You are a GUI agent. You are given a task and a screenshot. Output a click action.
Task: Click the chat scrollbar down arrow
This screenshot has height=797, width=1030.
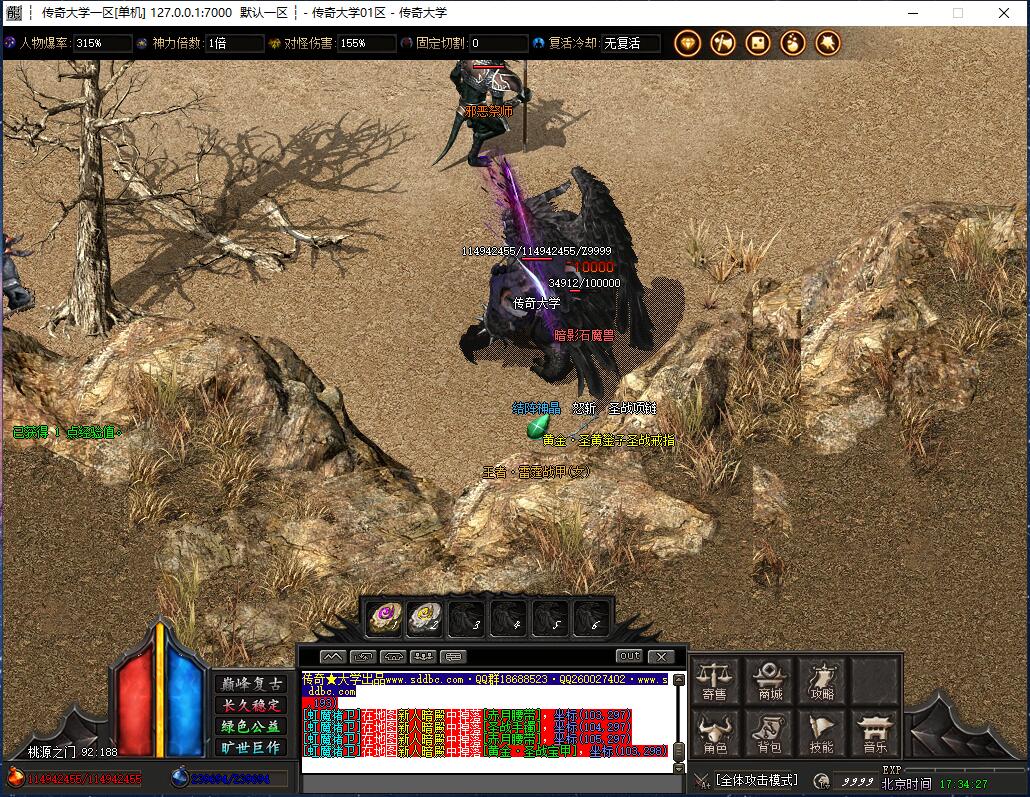[x=679, y=767]
